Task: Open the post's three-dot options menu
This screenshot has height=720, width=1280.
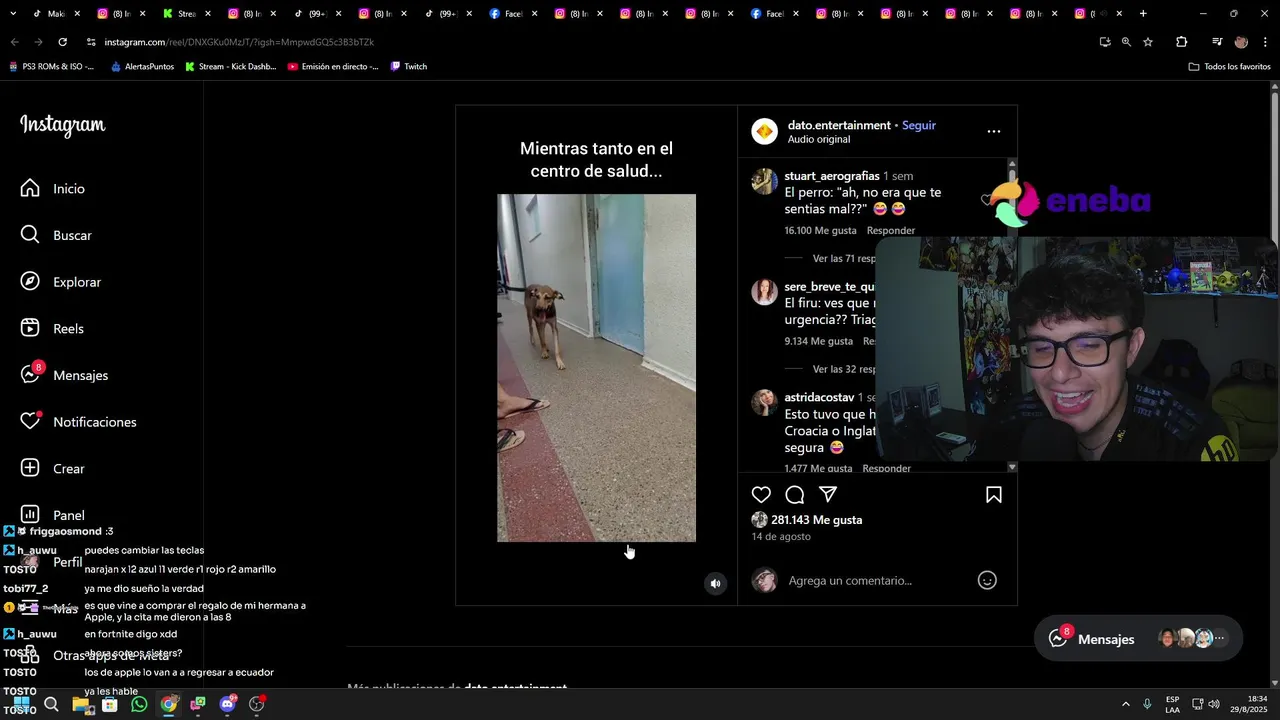Action: pos(993,131)
